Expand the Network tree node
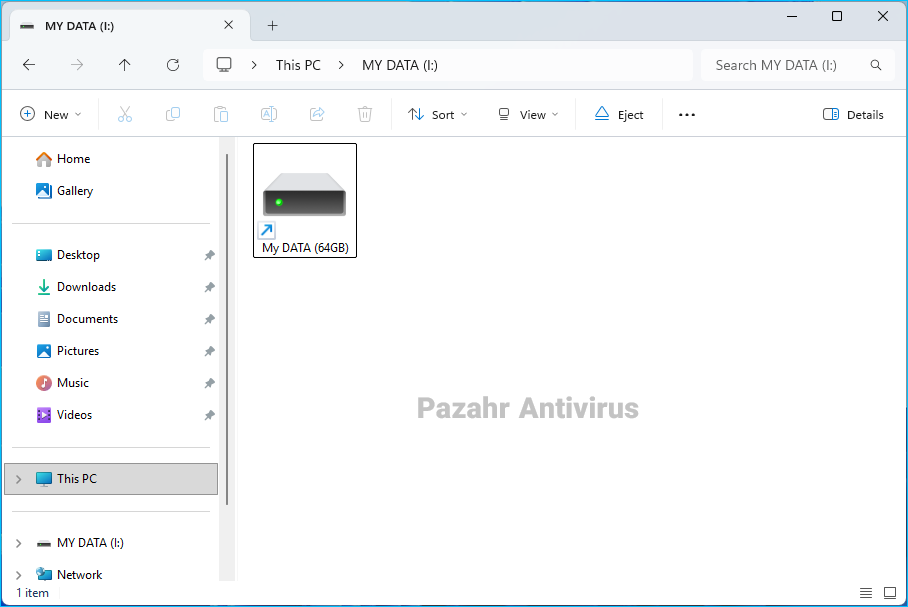This screenshot has width=908, height=607. tap(19, 575)
